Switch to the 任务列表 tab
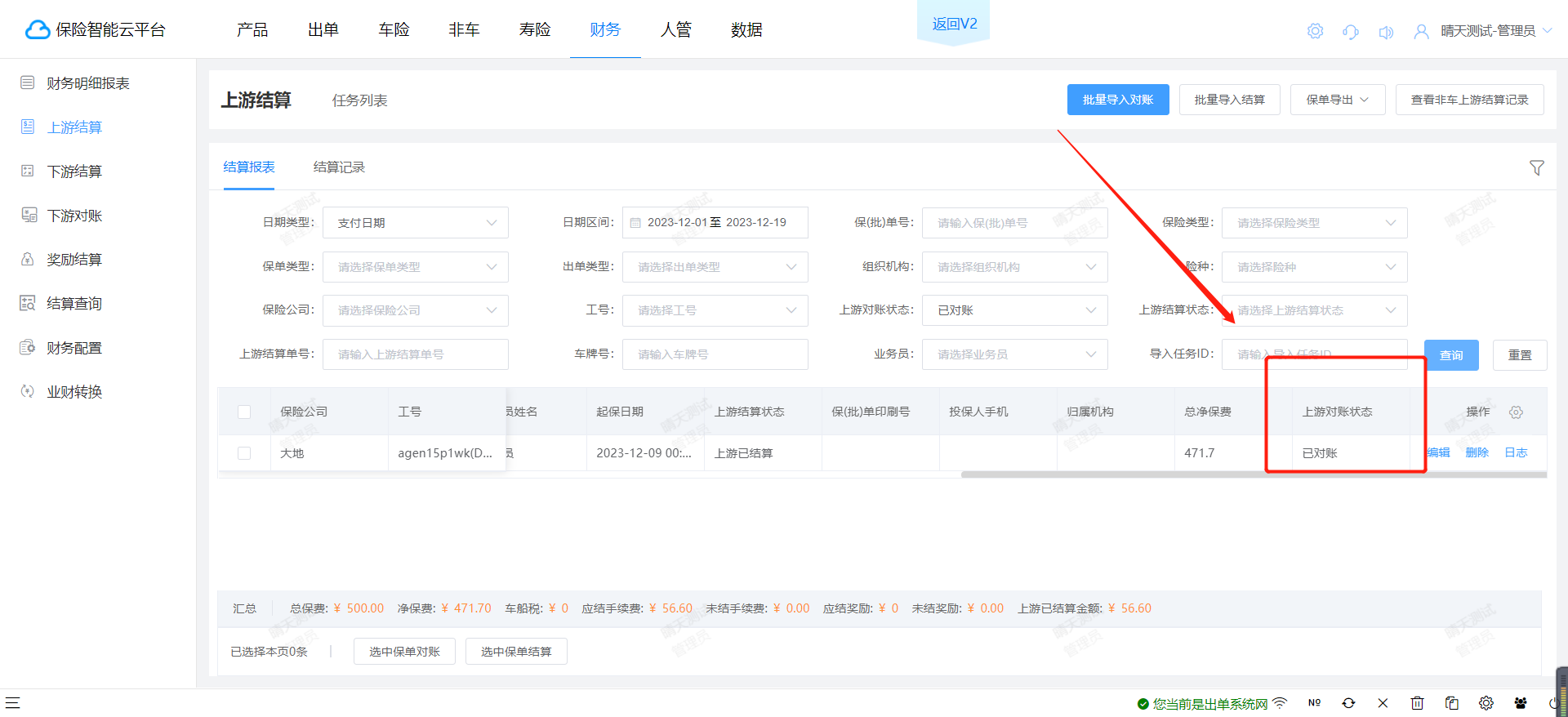Image resolution: width=1568 pixels, height=717 pixels. click(360, 100)
